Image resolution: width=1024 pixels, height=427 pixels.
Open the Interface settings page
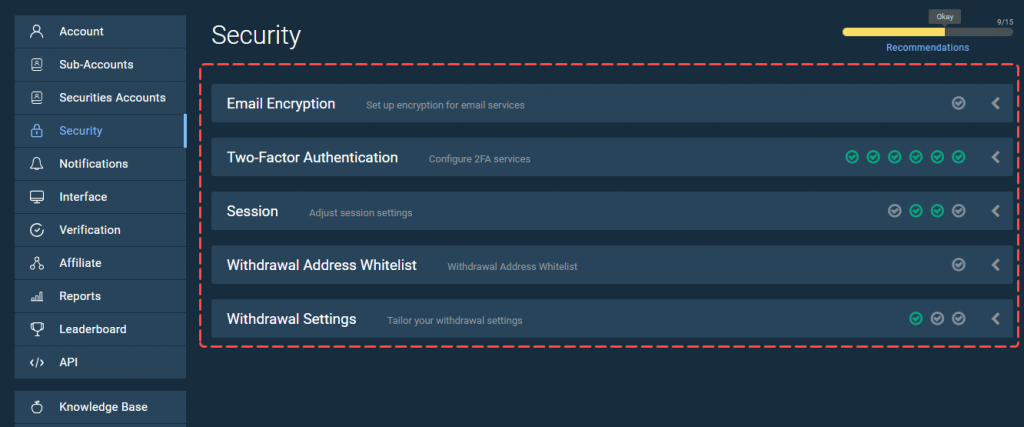100,197
